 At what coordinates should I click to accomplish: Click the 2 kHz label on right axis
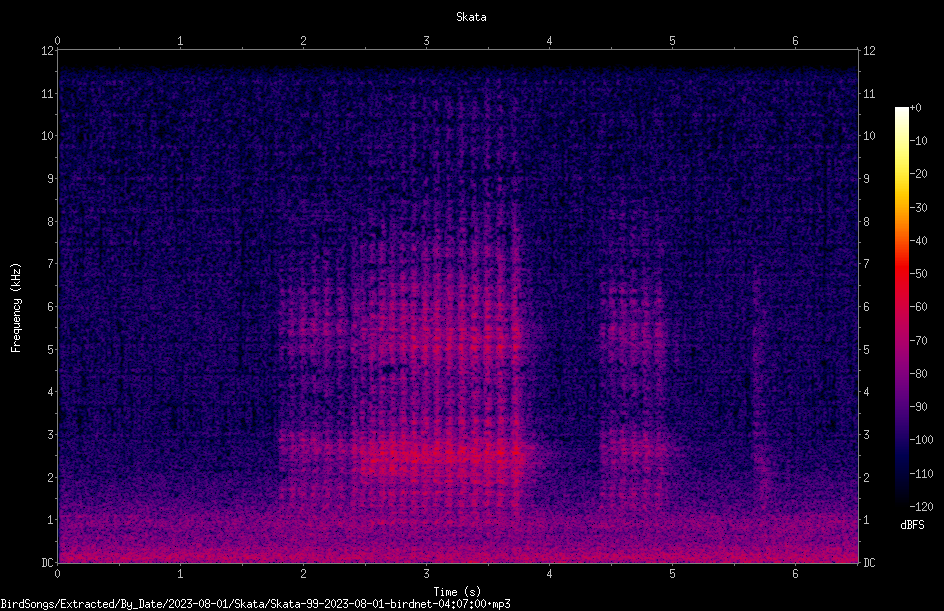pos(866,477)
